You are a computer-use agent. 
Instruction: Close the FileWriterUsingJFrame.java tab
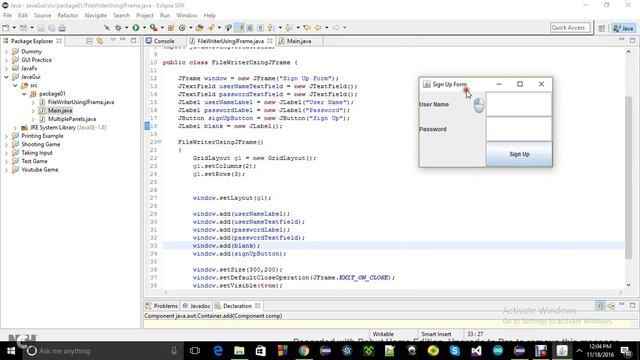point(270,41)
